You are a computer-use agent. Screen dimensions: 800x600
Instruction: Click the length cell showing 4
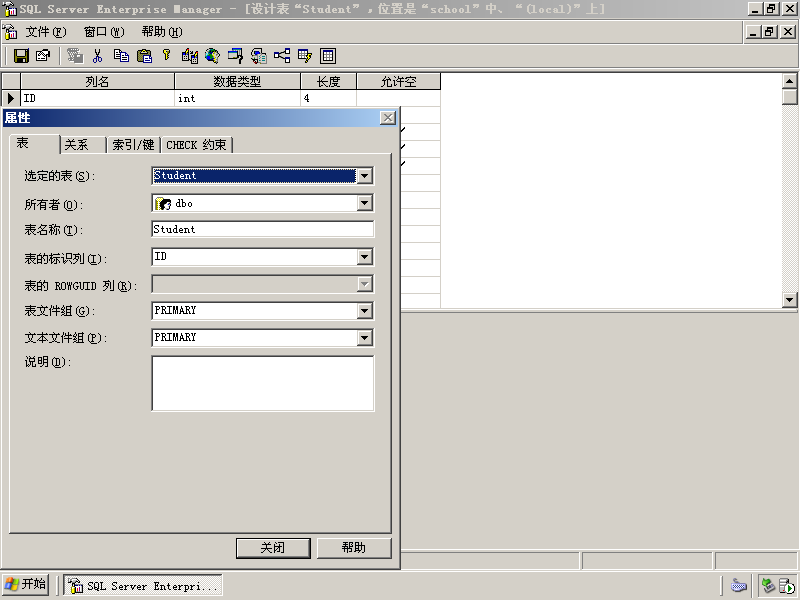[329, 98]
